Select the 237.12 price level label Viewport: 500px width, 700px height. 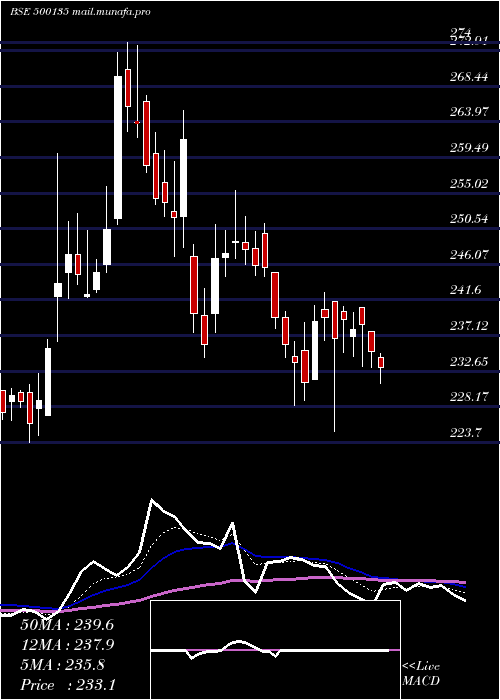(468, 326)
